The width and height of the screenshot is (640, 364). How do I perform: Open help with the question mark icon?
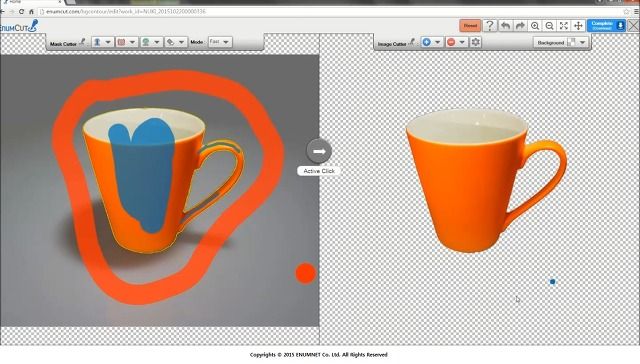click(x=490, y=26)
